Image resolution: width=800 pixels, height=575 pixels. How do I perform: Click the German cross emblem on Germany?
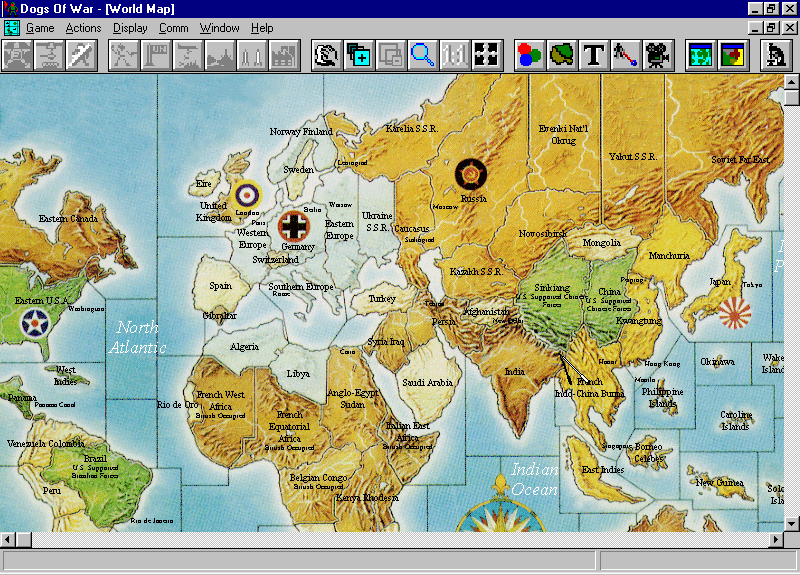tap(294, 226)
